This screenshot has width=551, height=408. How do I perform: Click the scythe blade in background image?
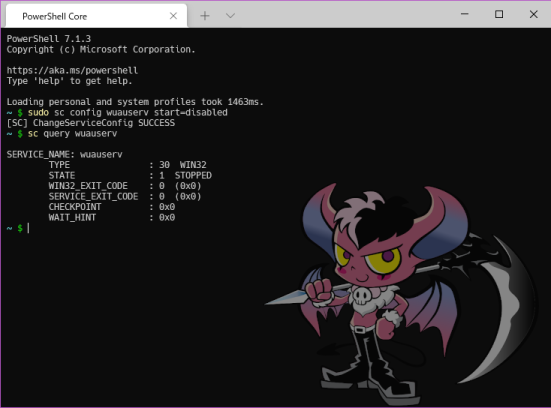click(506, 309)
